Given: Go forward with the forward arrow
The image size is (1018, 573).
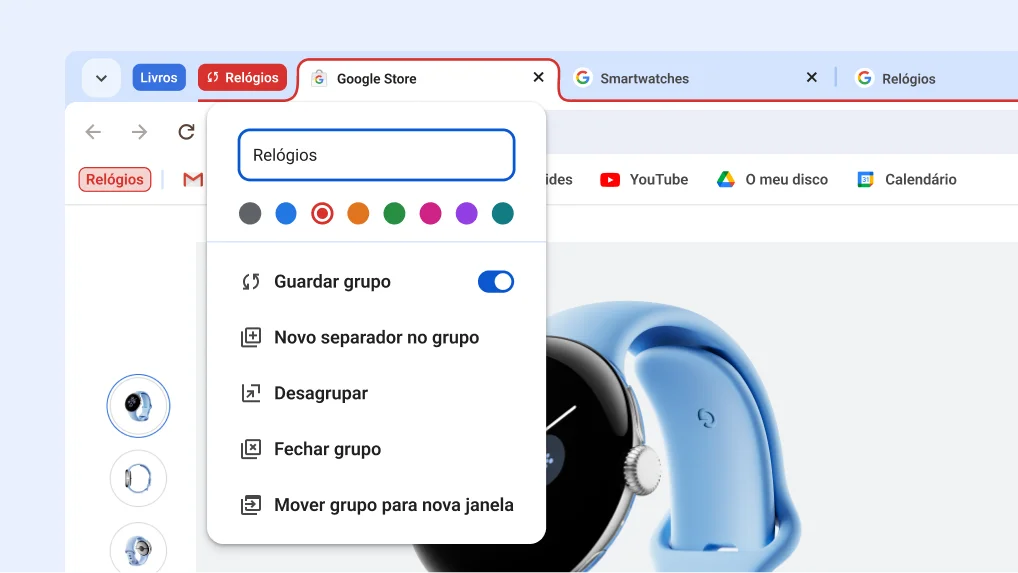Looking at the screenshot, I should pos(140,132).
